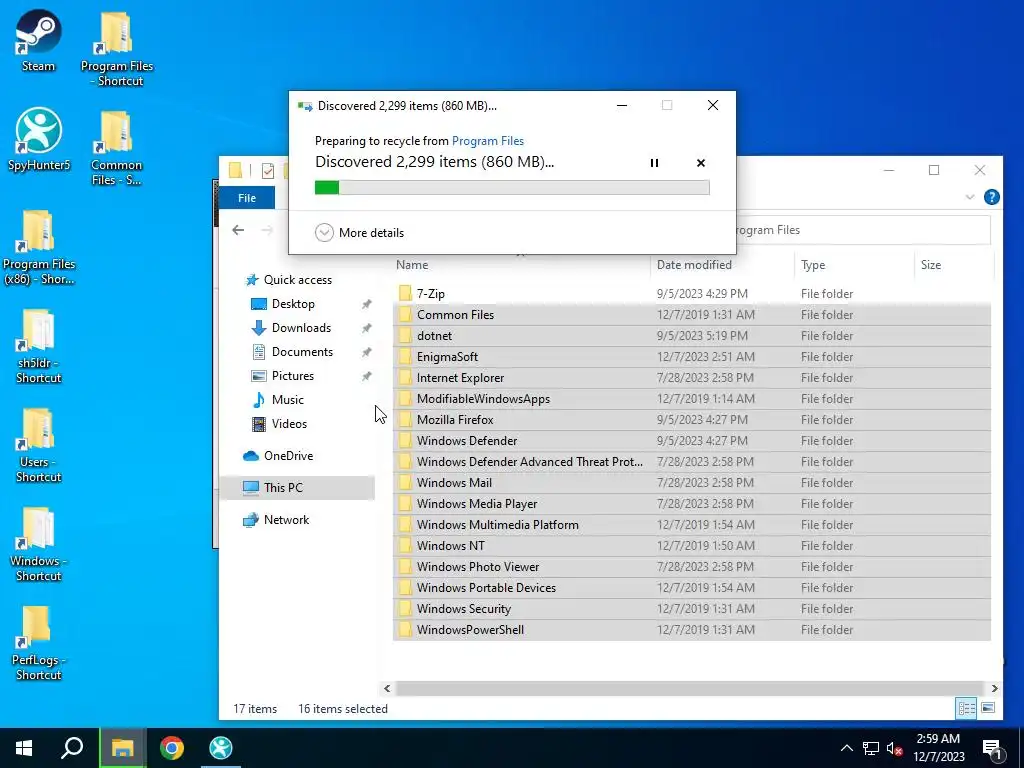Open Explorer help question mark icon
Screen dimensions: 1024x768
pyautogui.click(x=991, y=197)
